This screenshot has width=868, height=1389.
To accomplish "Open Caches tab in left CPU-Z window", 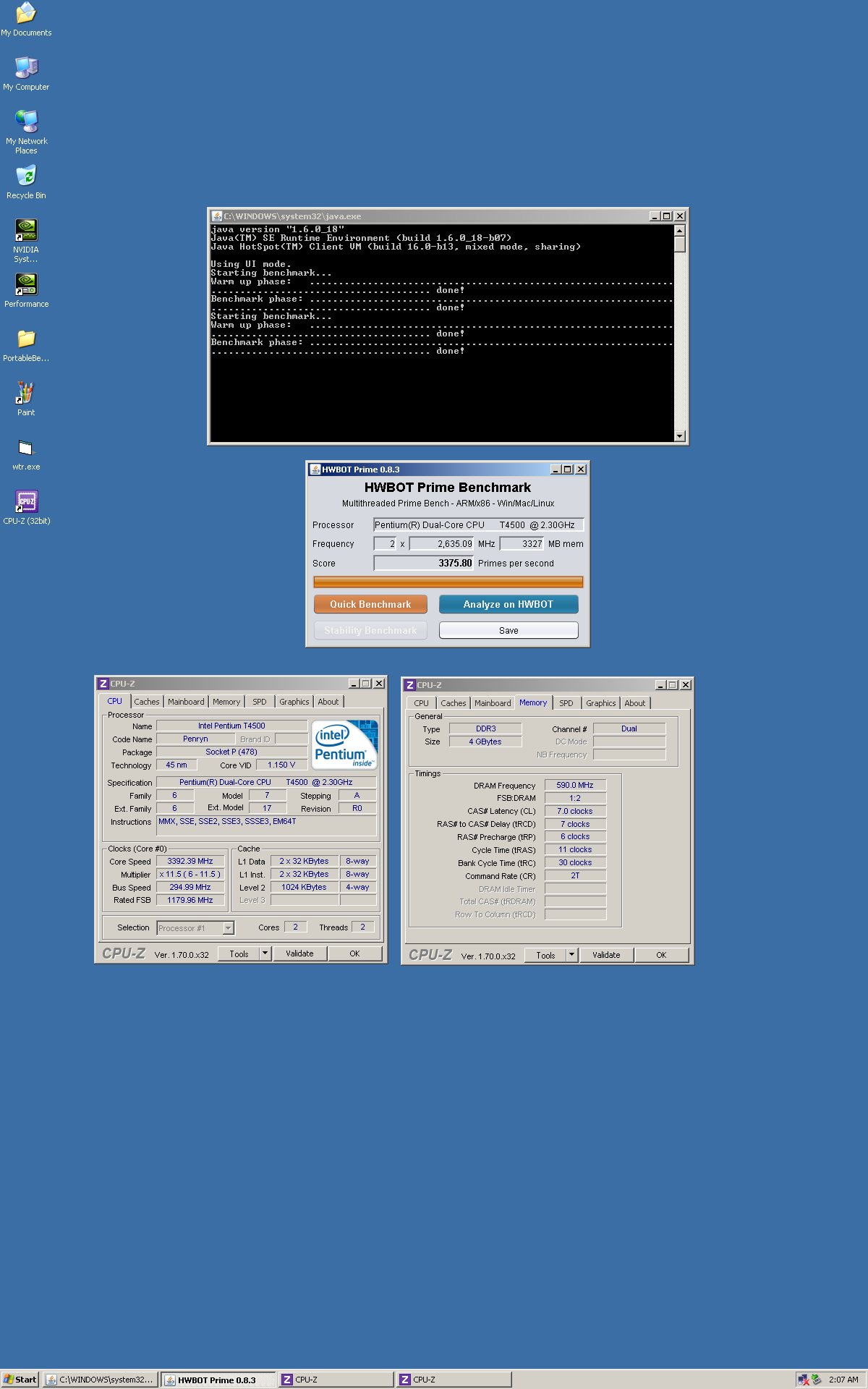I will tap(147, 702).
